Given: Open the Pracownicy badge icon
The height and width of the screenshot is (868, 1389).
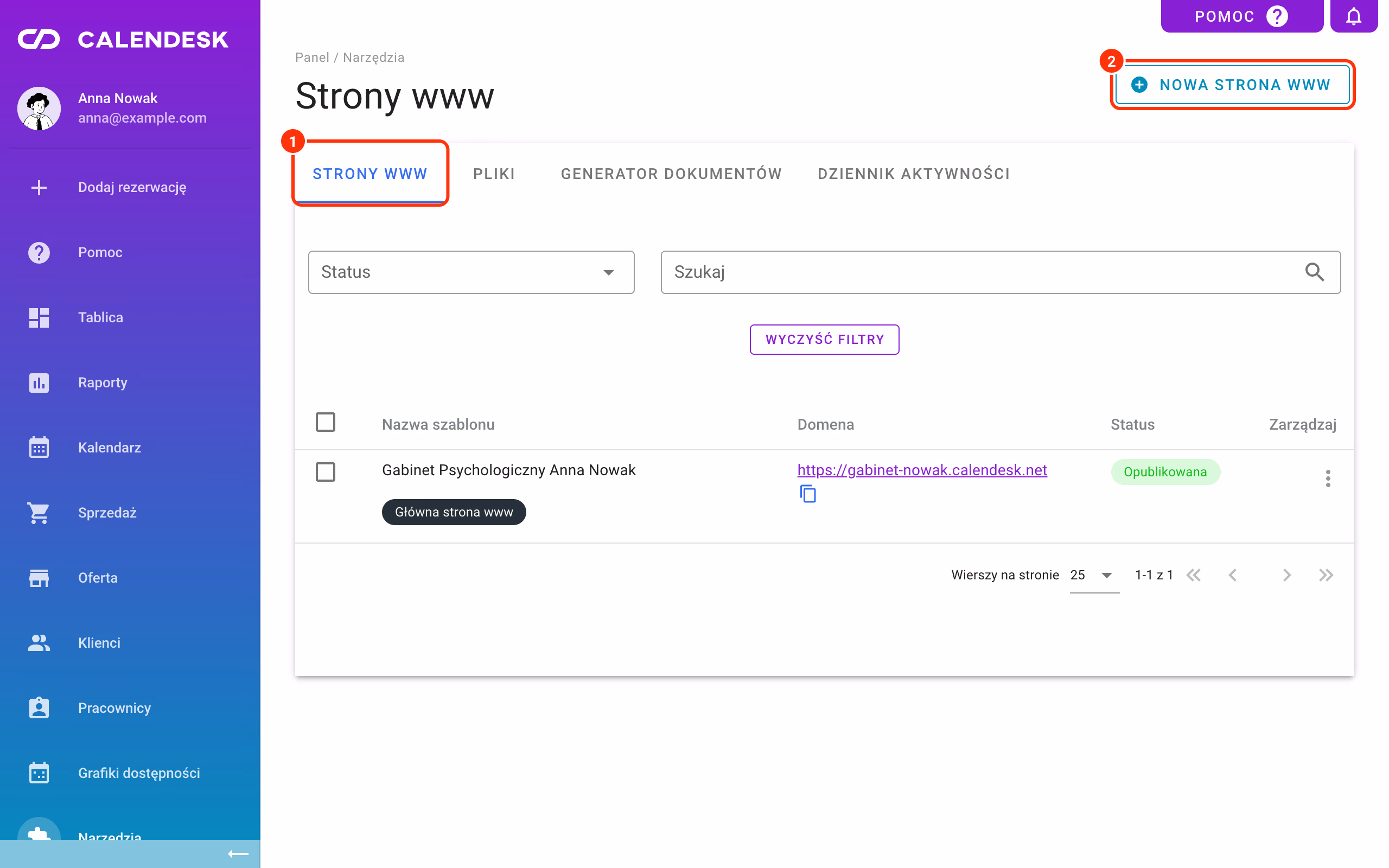Looking at the screenshot, I should point(39,708).
